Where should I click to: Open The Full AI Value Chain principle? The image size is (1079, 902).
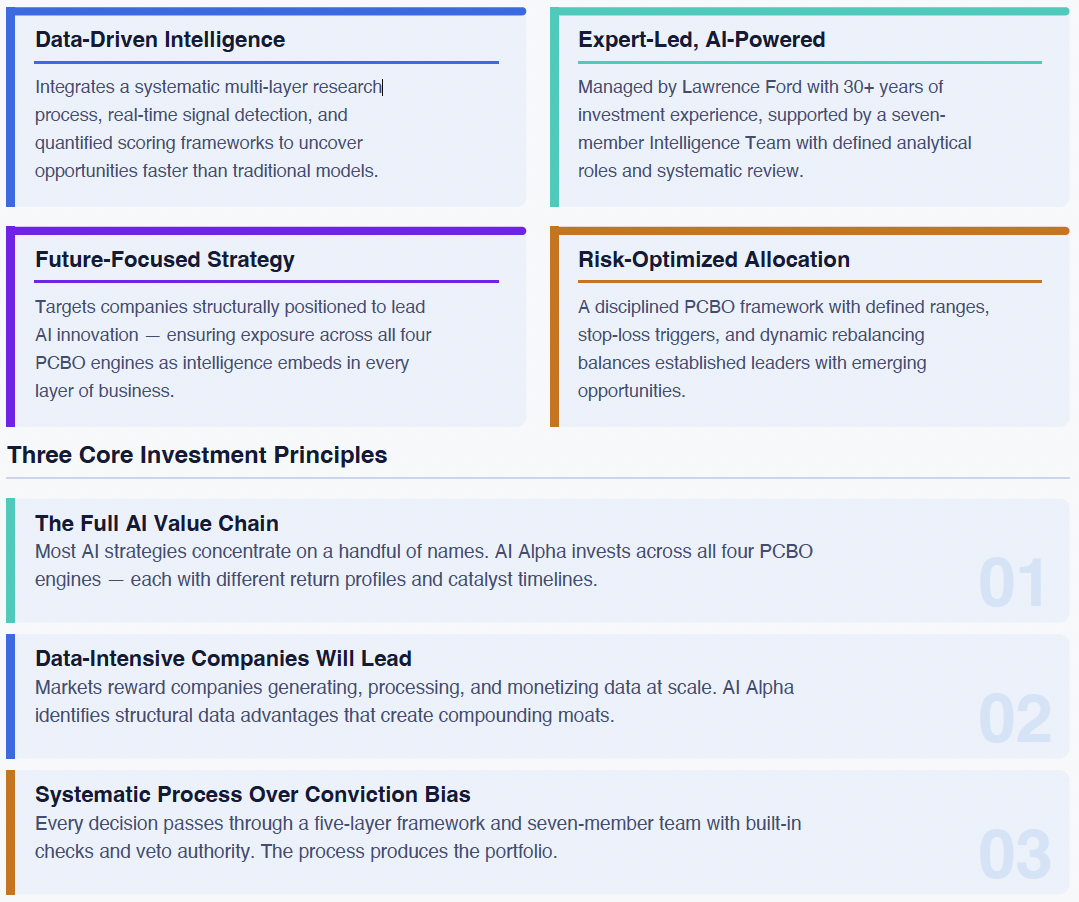pyautogui.click(x=157, y=523)
